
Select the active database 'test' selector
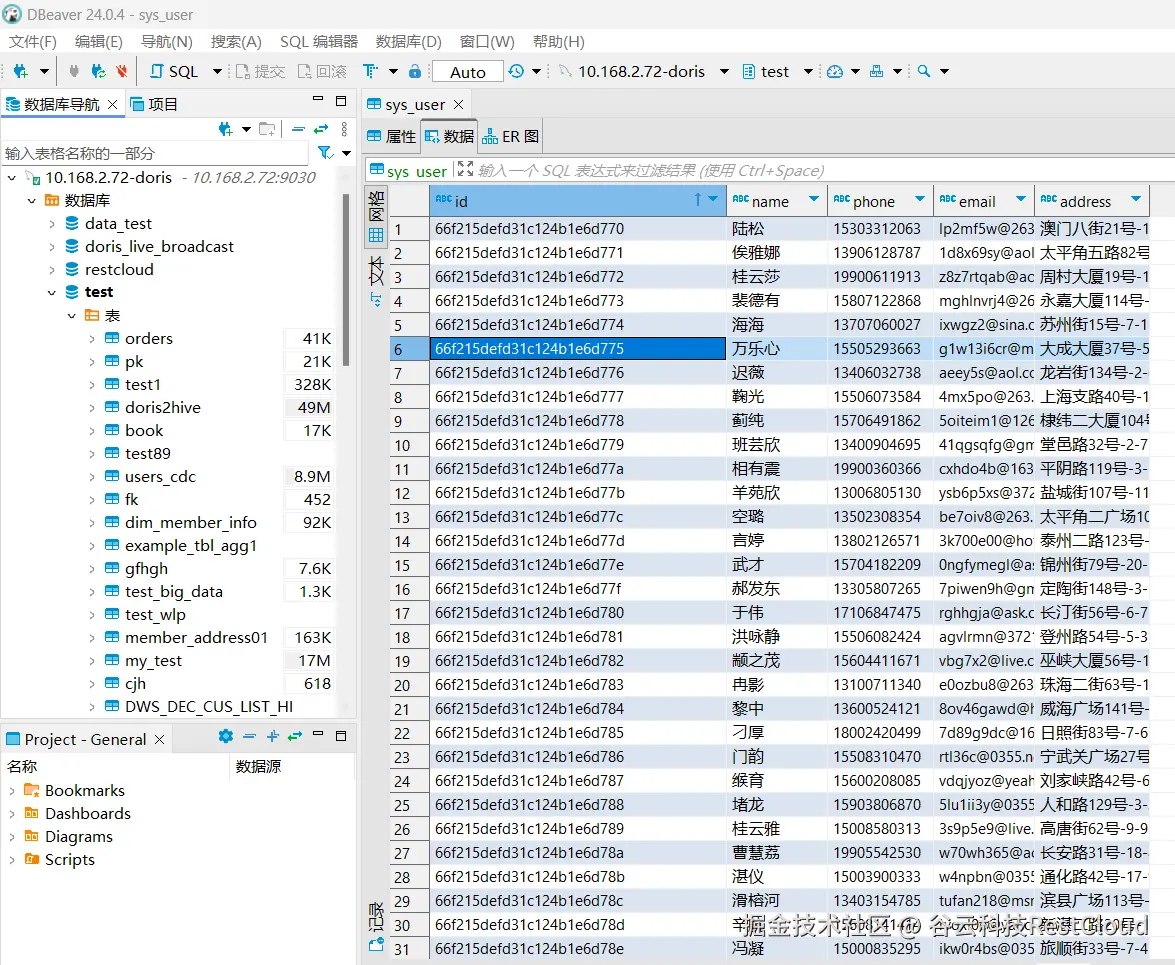point(766,72)
